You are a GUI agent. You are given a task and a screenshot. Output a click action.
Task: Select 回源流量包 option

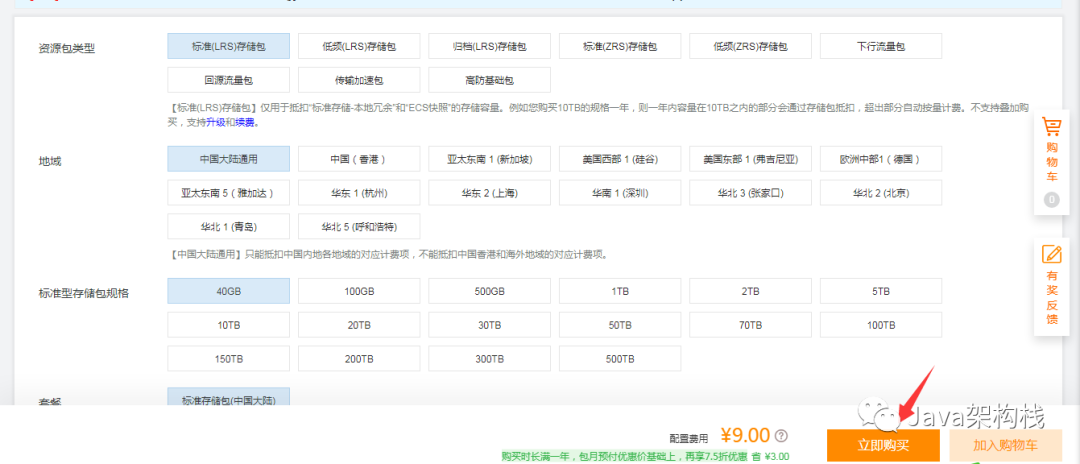(228, 80)
